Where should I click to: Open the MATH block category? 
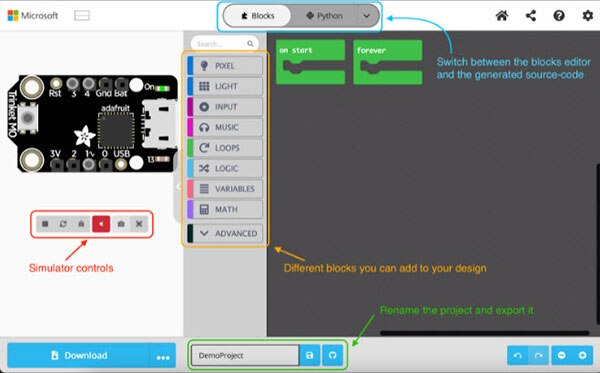click(225, 209)
